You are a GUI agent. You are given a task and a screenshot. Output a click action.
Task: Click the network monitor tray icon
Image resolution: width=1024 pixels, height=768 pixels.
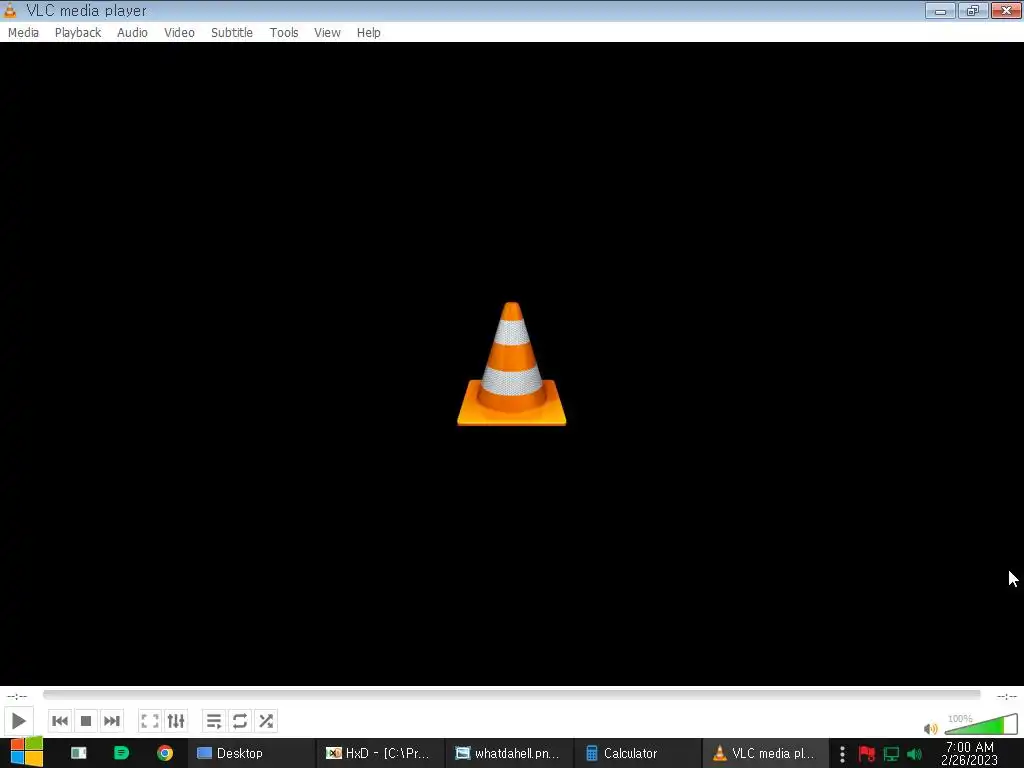(891, 754)
